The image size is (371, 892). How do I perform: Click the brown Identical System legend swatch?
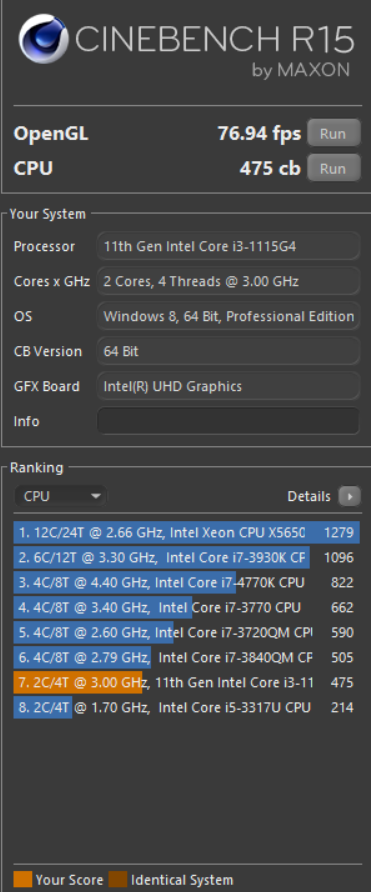pyautogui.click(x=118, y=879)
